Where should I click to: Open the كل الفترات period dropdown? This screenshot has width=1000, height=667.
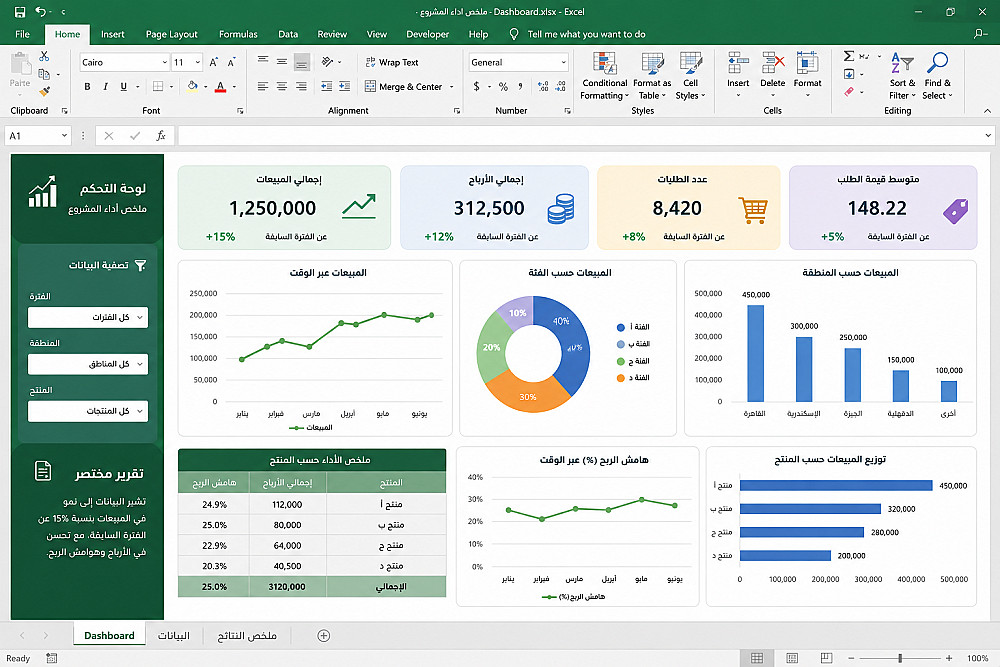88,317
